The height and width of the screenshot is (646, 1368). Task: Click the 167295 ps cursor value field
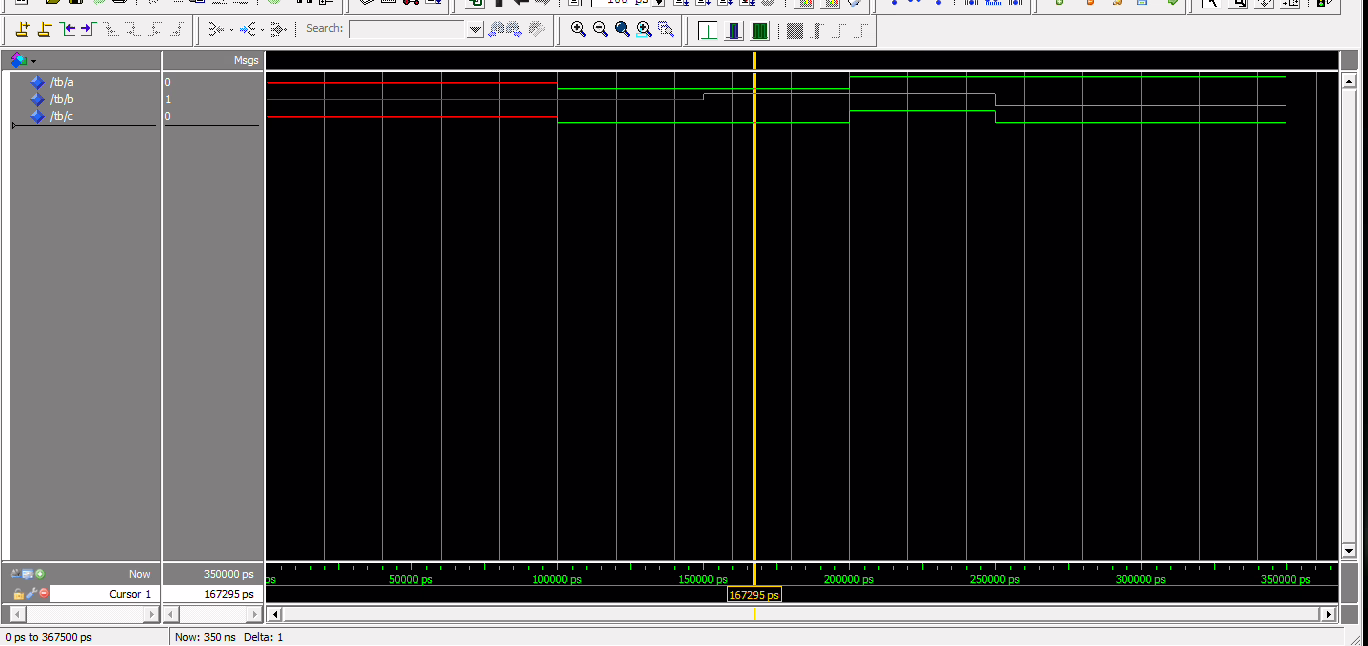(212, 594)
